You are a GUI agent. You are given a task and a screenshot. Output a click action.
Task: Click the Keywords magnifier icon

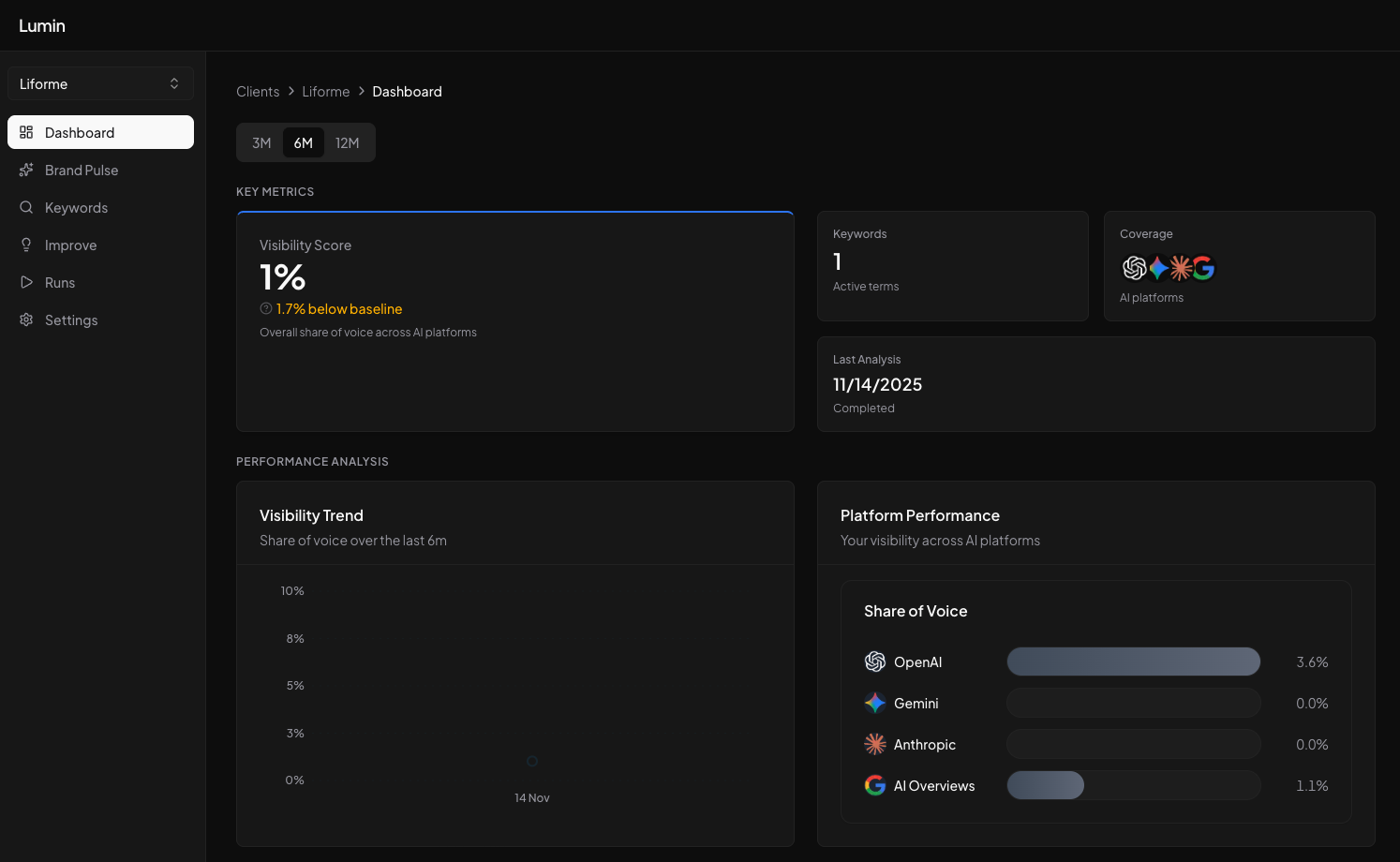[27, 207]
